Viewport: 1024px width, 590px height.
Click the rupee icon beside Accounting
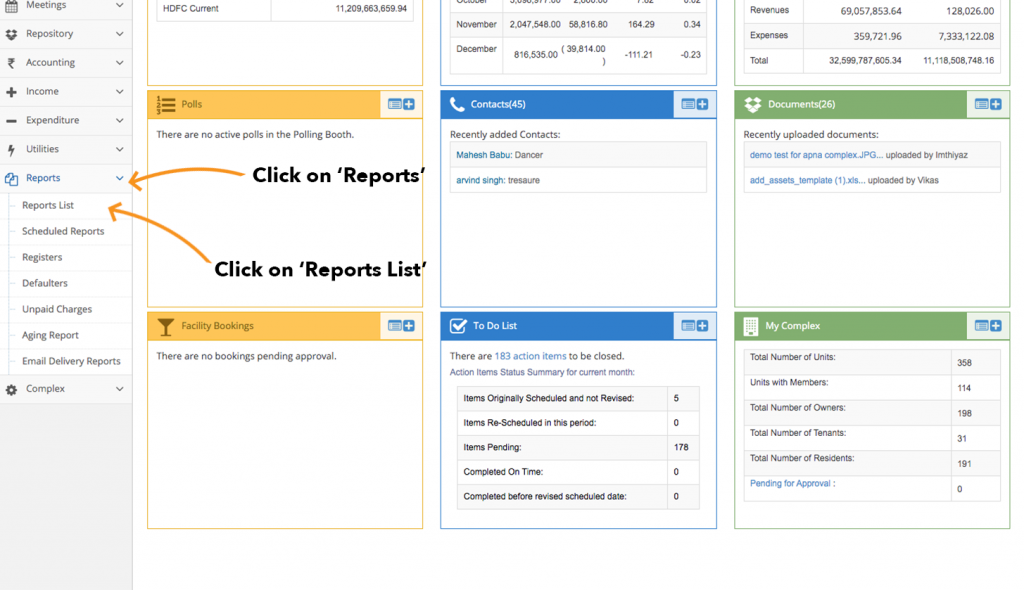[11, 63]
